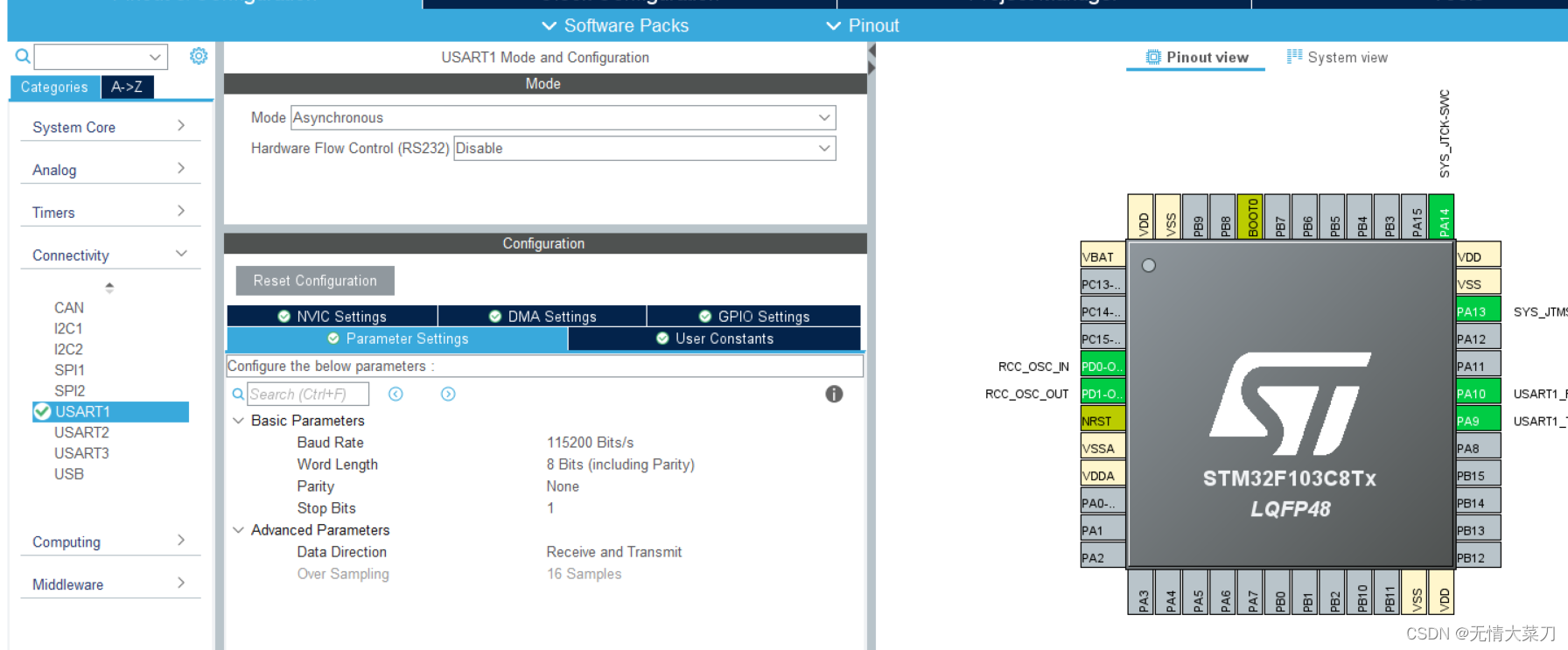This screenshot has height=650, width=1568.
Task: Collapse the Connectivity category
Action: tap(110, 255)
